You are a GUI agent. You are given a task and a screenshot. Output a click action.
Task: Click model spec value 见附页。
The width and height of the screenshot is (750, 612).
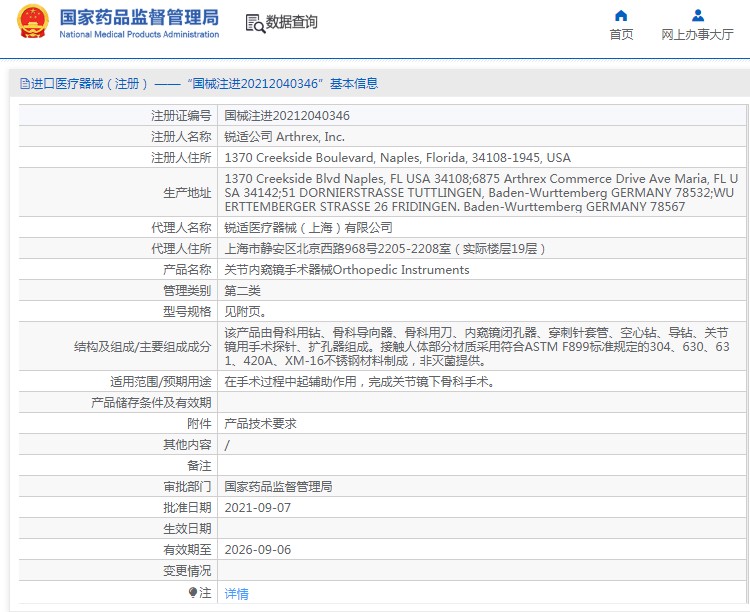[x=246, y=312]
